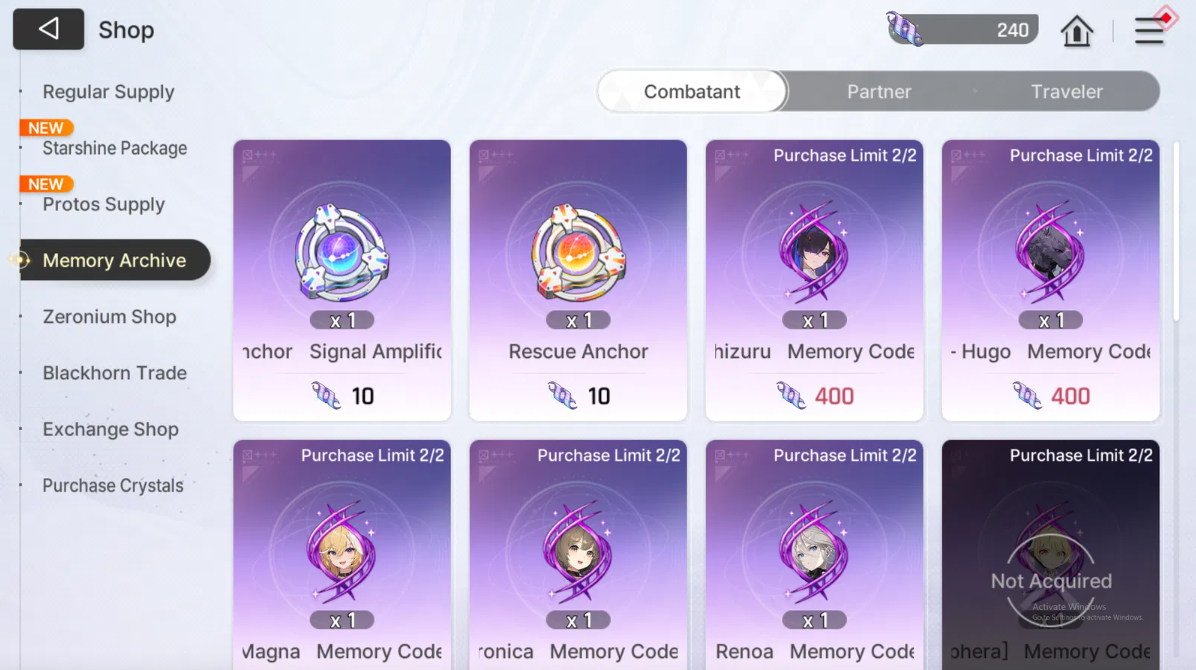Open the Purchase Crystals section
Screen dimensions: 1196x670
pyautogui.click(x=113, y=485)
